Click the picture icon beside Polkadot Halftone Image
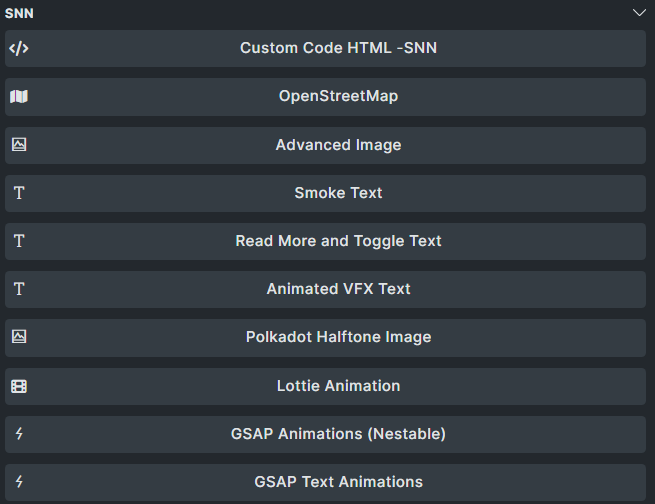Image resolution: width=655 pixels, height=504 pixels. (19, 337)
